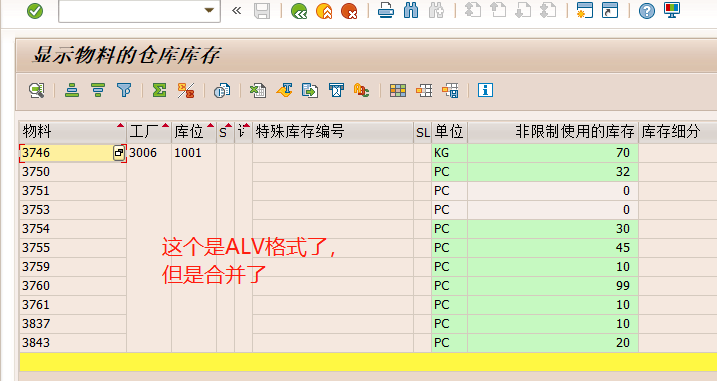Click the KG unit cell
The width and height of the screenshot is (717, 381).
(449, 153)
